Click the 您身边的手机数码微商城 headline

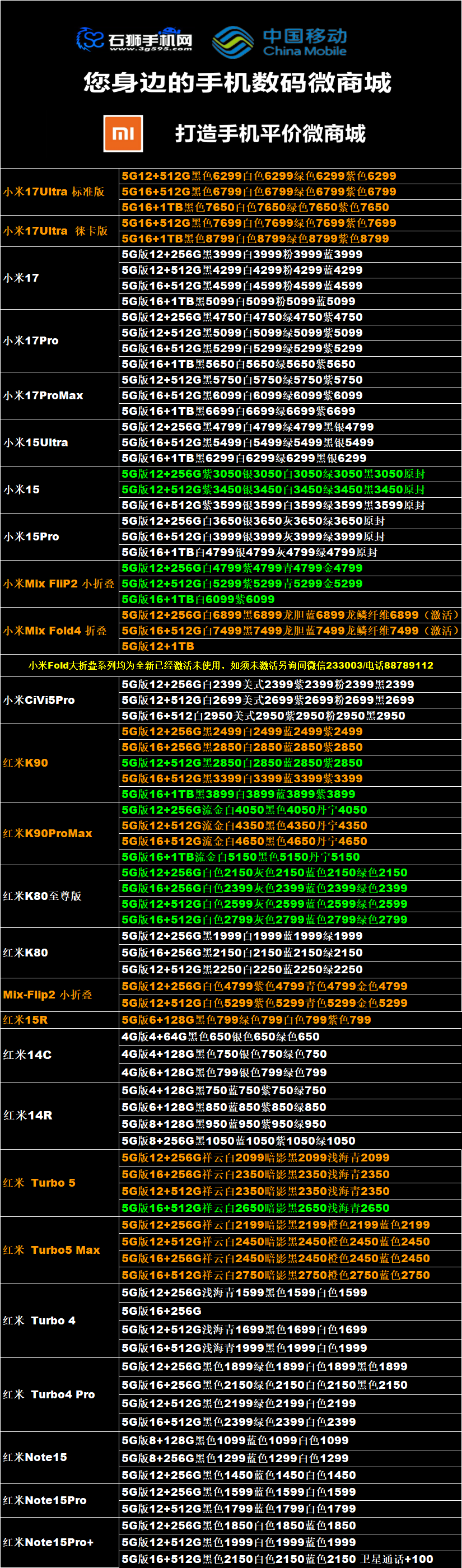[x=237, y=83]
